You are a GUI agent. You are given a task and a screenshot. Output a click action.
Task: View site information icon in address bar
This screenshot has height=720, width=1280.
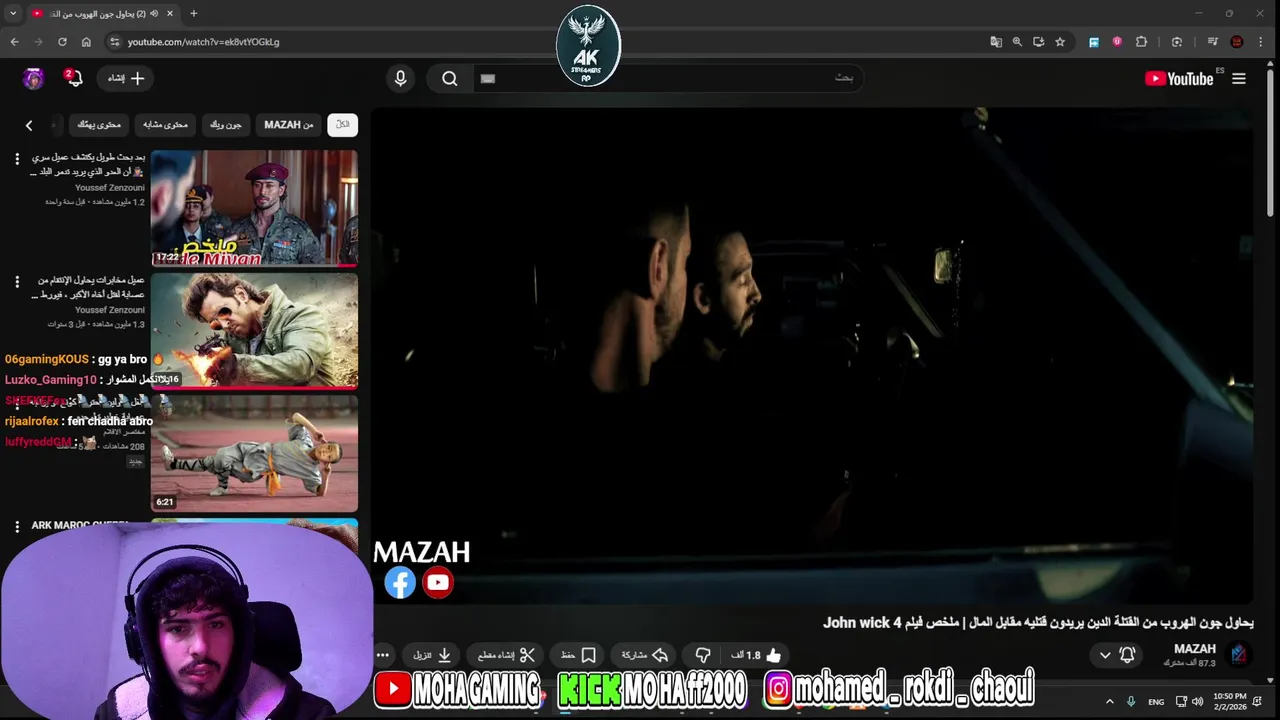tap(114, 42)
